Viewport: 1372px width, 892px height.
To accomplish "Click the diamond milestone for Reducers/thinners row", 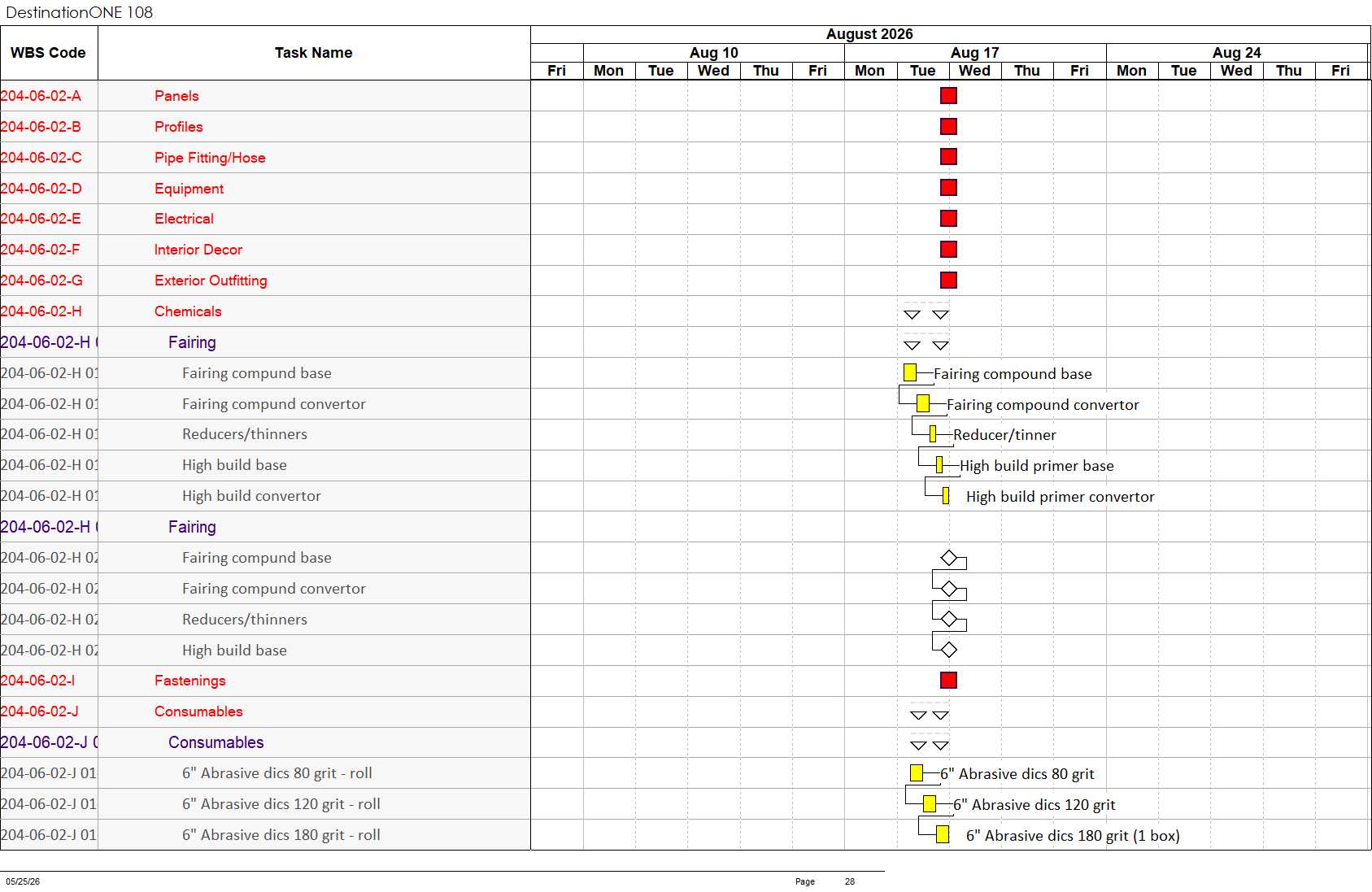I will (x=948, y=620).
